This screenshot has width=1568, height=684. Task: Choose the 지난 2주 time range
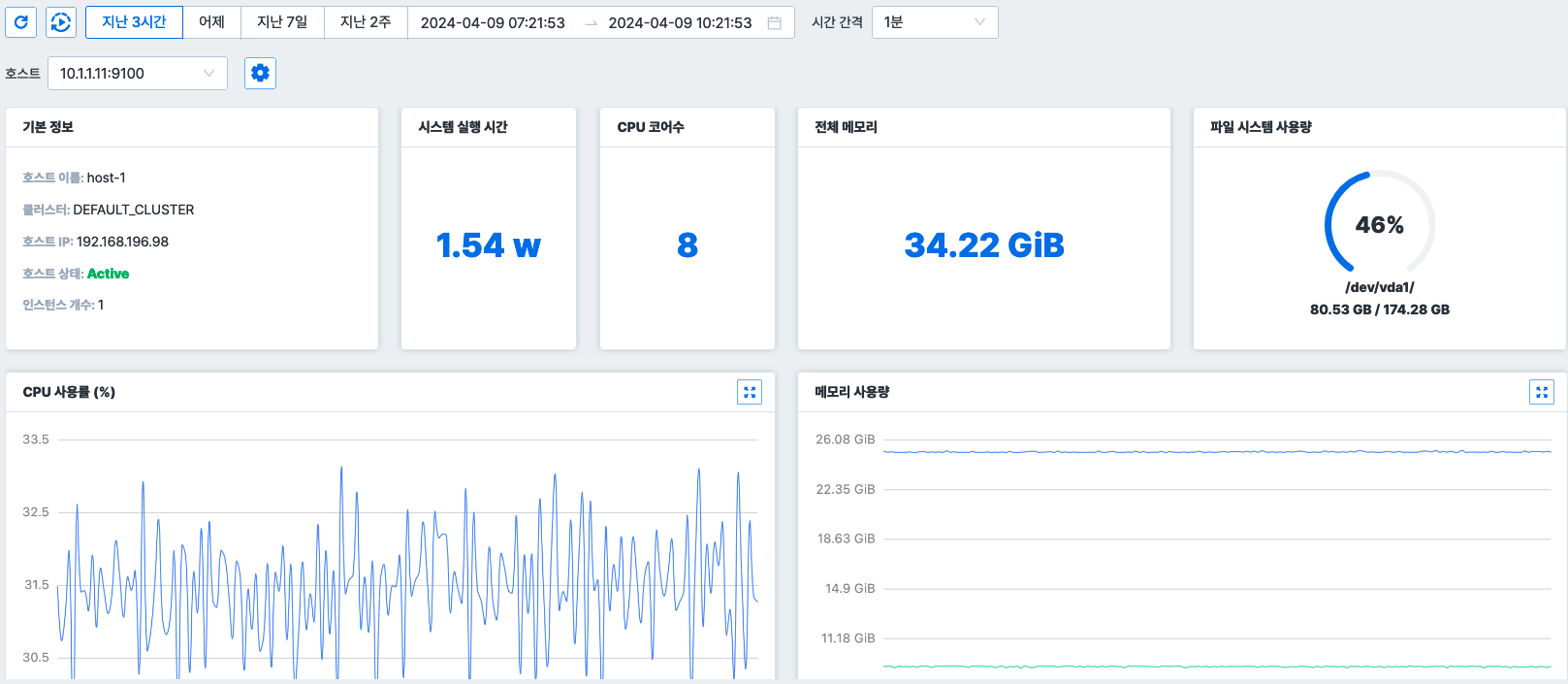pyautogui.click(x=366, y=22)
